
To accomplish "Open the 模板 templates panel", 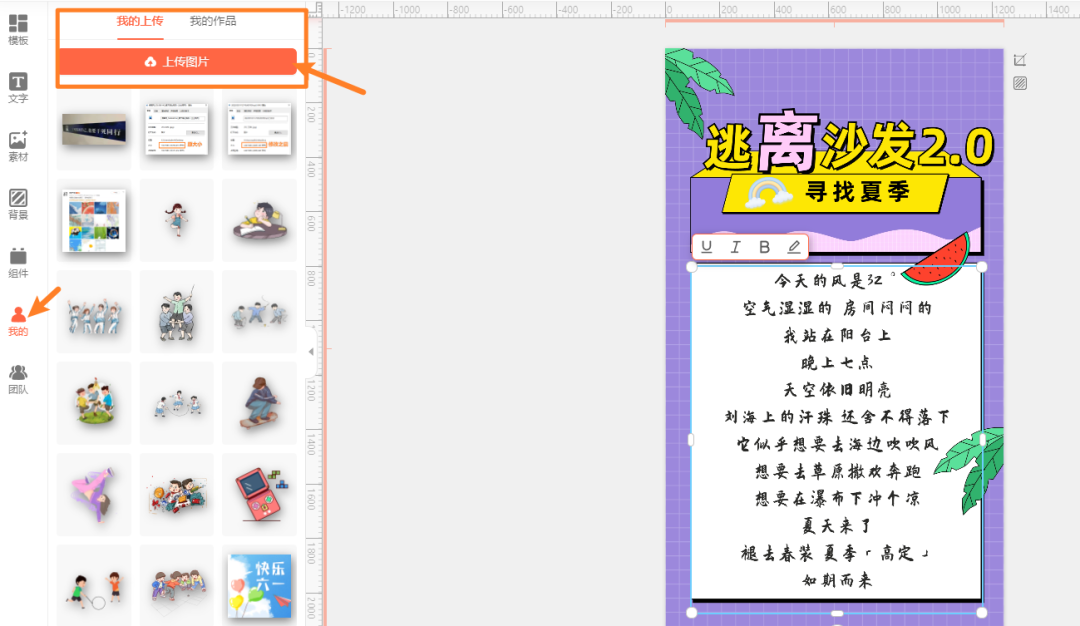I will [18, 30].
